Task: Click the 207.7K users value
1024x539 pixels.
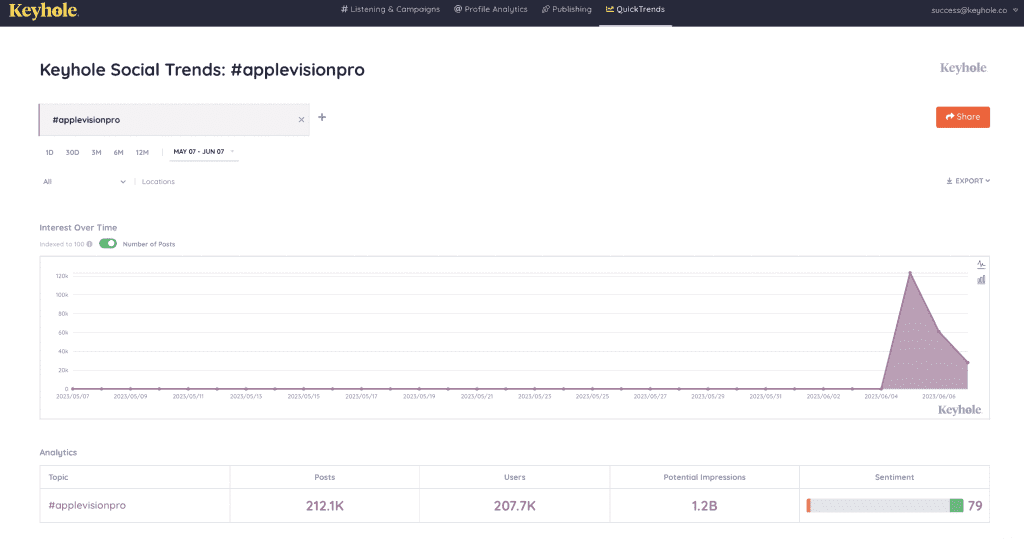Action: click(515, 506)
